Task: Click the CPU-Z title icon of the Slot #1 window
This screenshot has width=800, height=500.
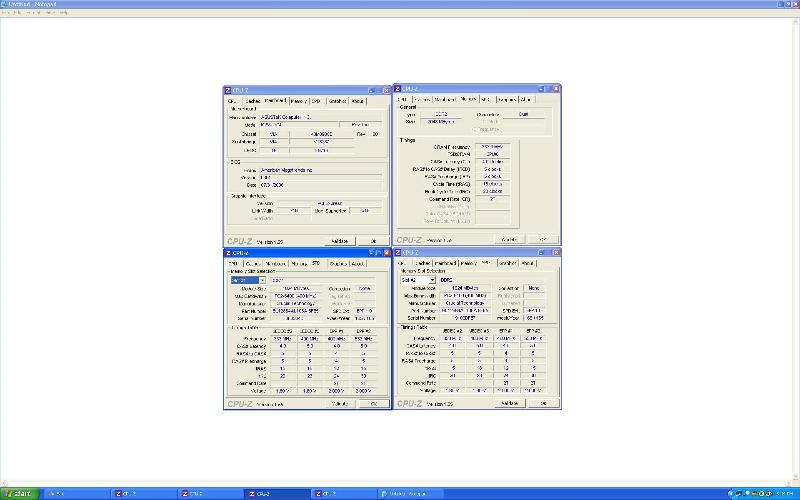Action: tap(228, 253)
